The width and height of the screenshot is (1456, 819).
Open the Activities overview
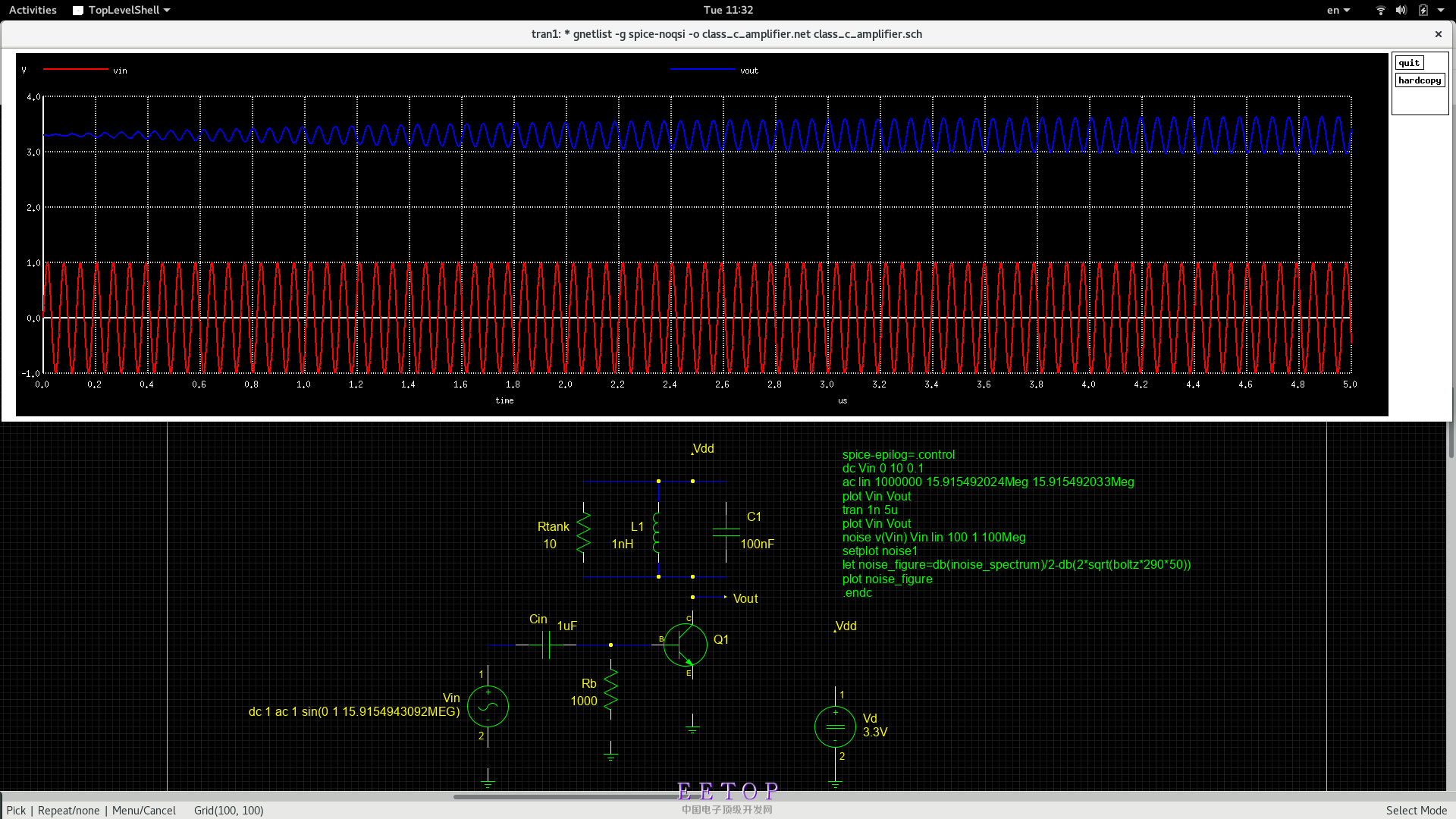coord(33,10)
